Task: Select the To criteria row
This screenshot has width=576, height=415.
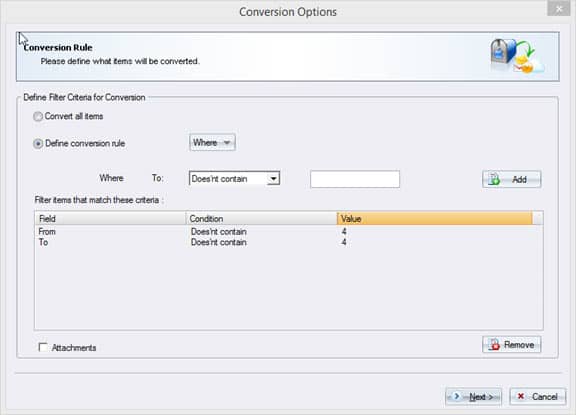Action: click(289, 242)
